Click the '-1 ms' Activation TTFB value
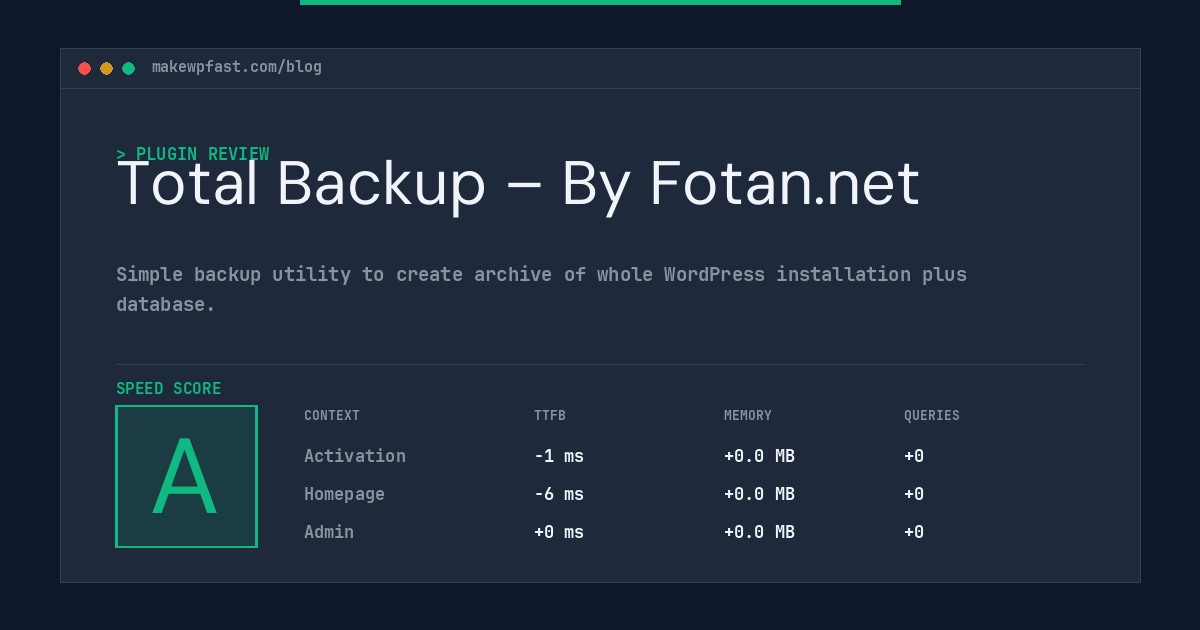Screen dimensions: 1200x630 (x=559, y=456)
